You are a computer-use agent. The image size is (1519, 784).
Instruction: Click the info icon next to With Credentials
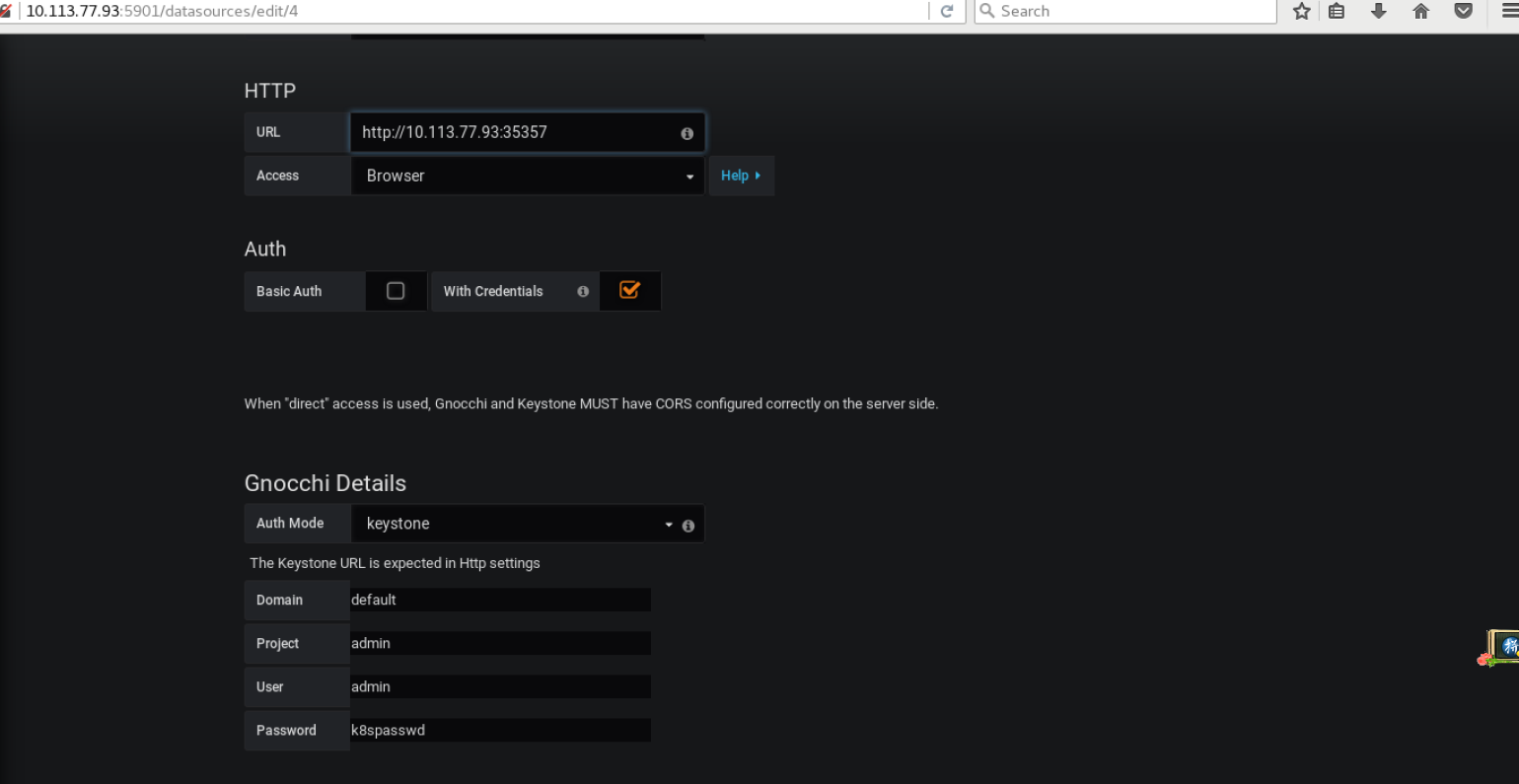583,291
